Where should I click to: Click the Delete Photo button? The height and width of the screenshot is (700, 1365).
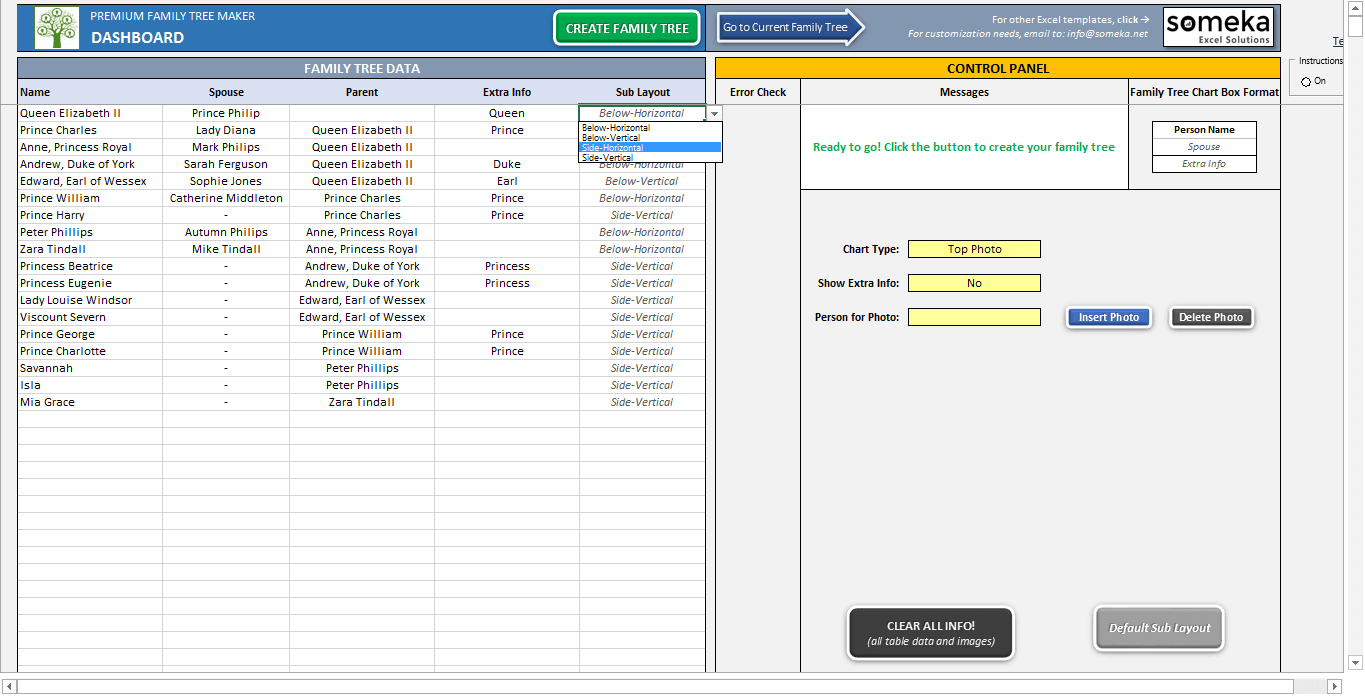click(1211, 317)
